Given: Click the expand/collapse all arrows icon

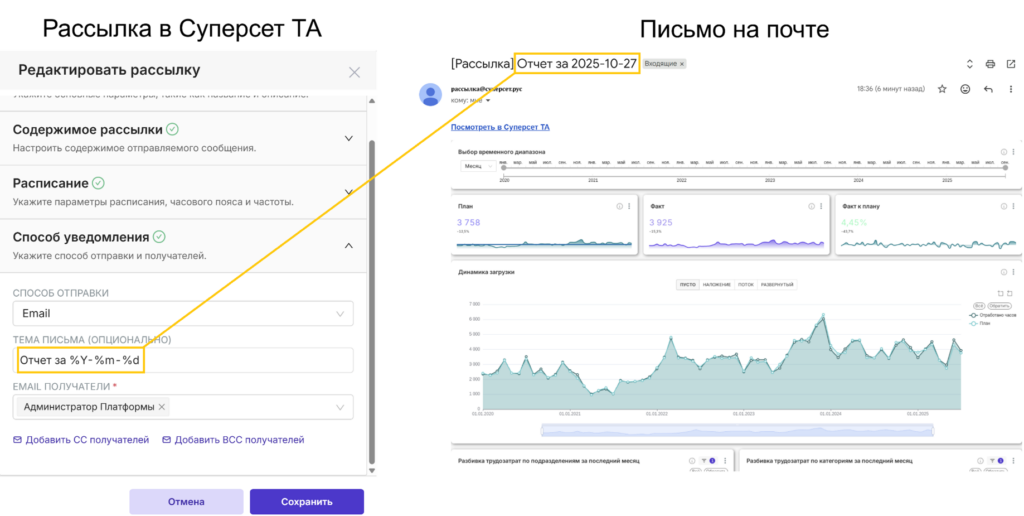Looking at the screenshot, I should point(970,64).
